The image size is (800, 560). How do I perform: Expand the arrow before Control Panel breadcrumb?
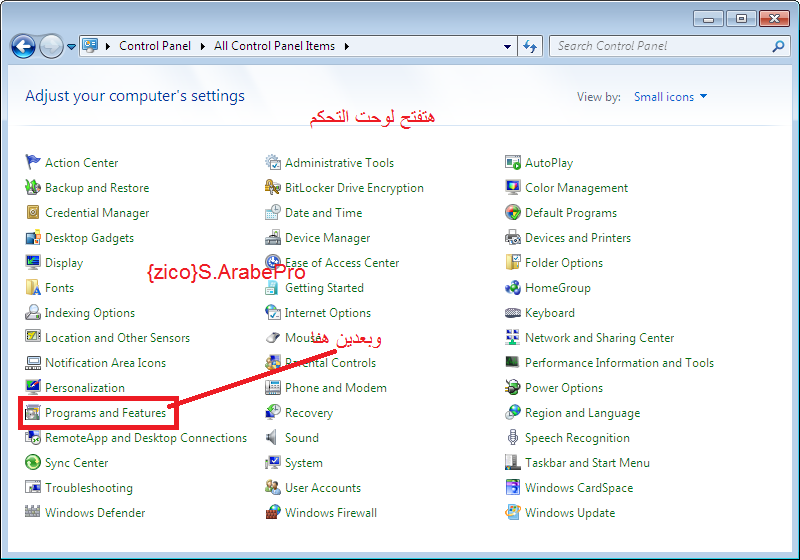point(108,46)
